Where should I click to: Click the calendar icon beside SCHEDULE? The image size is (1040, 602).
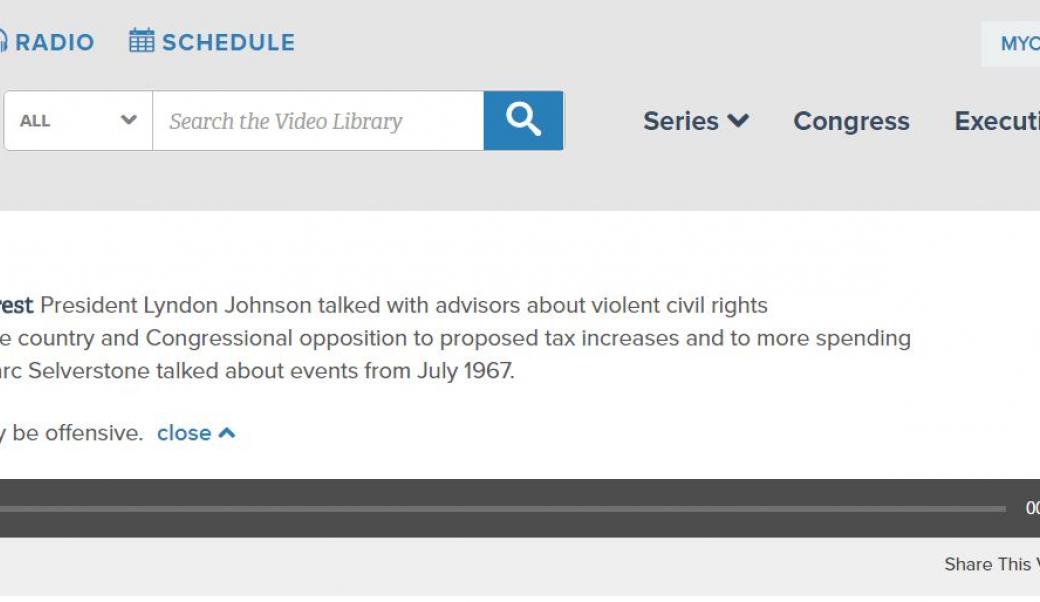pyautogui.click(x=142, y=42)
